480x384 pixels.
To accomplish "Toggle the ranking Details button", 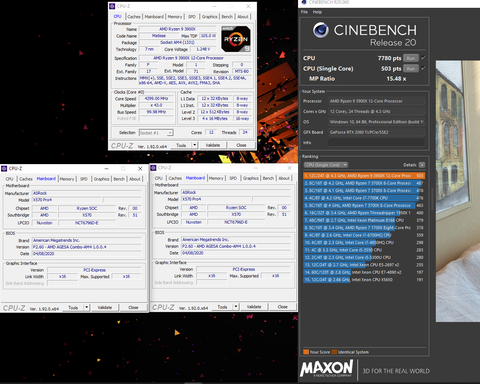I will click(x=422, y=165).
